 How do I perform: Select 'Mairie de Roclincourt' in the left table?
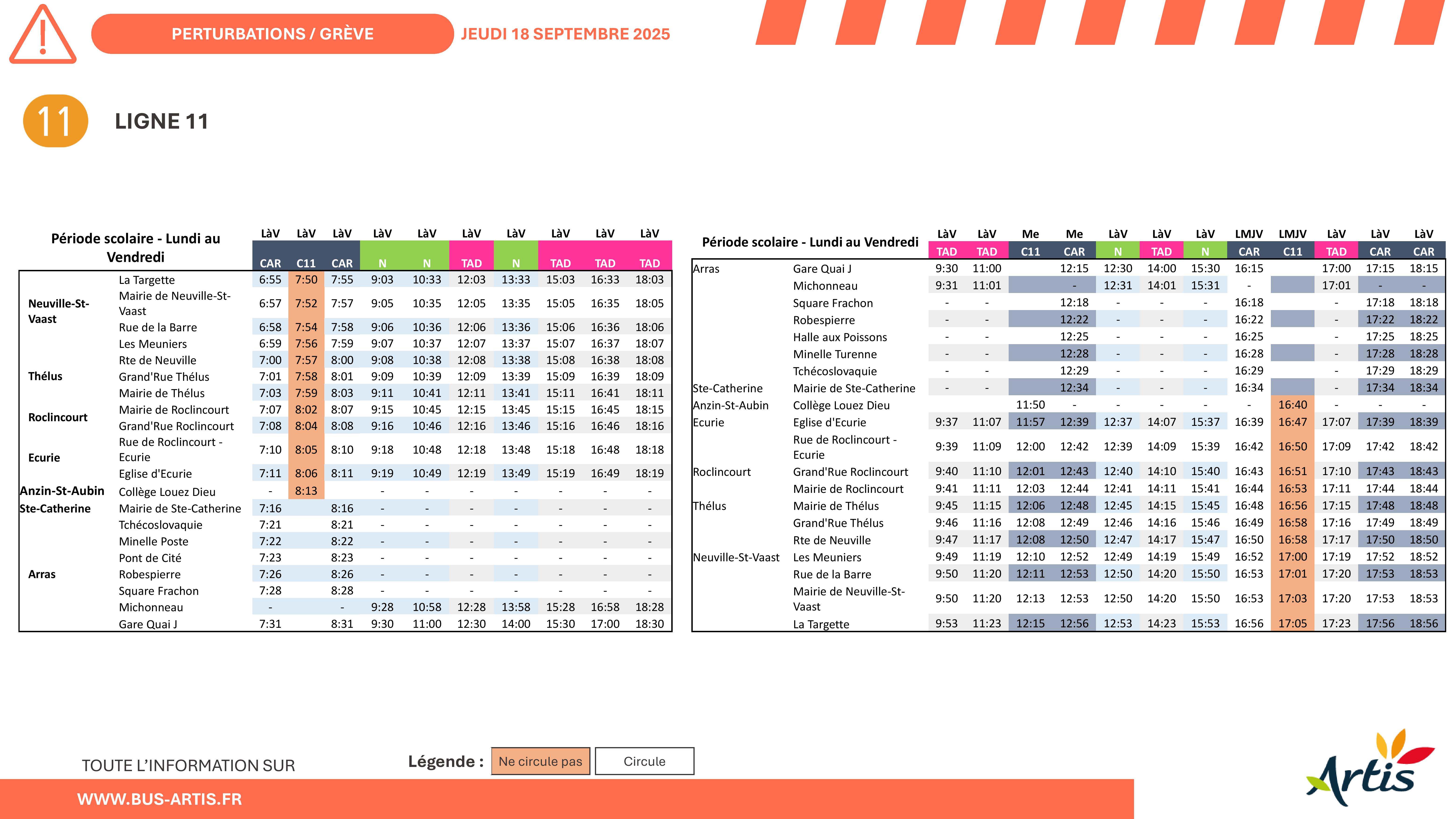click(173, 410)
